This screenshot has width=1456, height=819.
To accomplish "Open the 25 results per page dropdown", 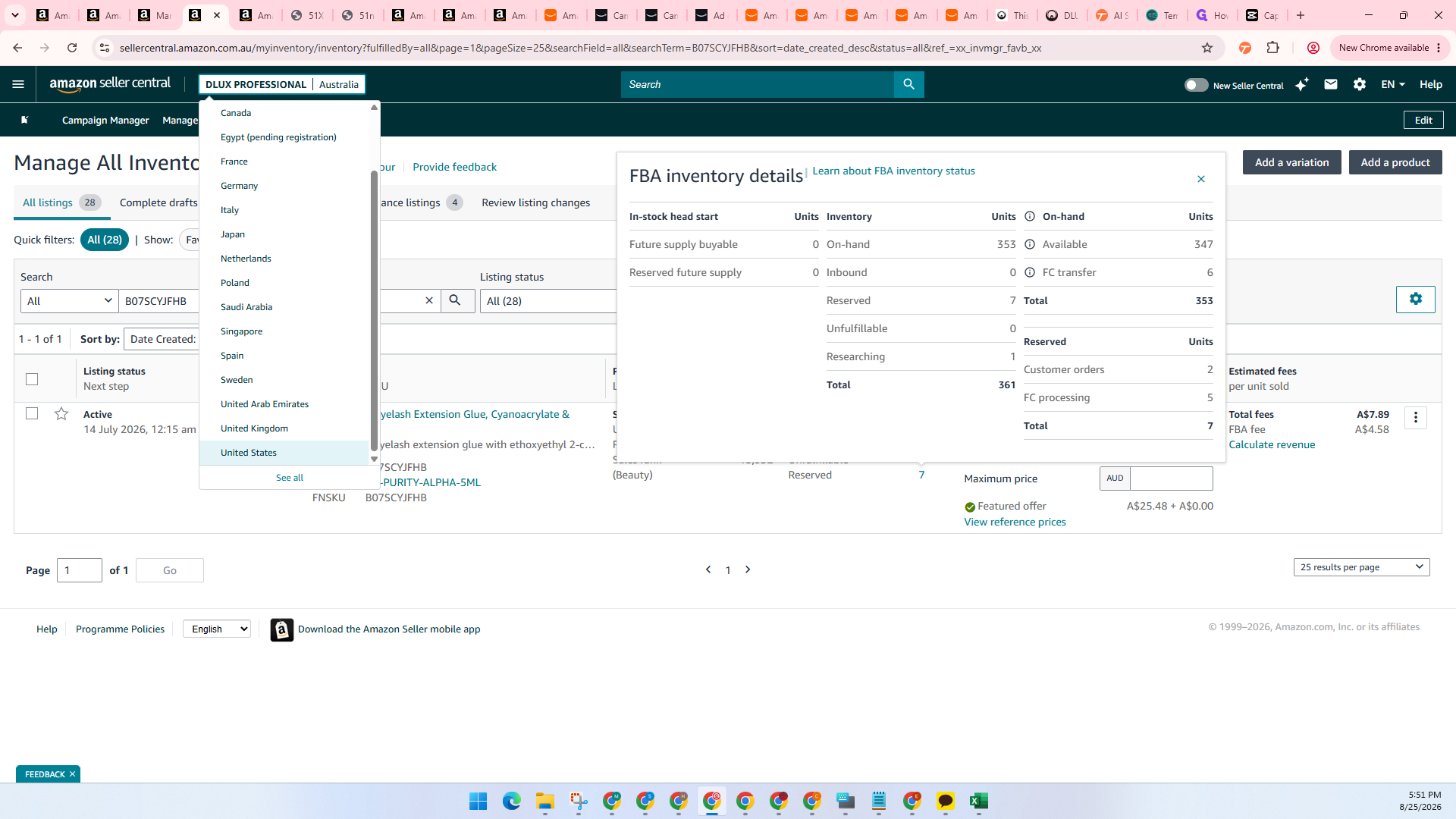I will tap(1361, 567).
